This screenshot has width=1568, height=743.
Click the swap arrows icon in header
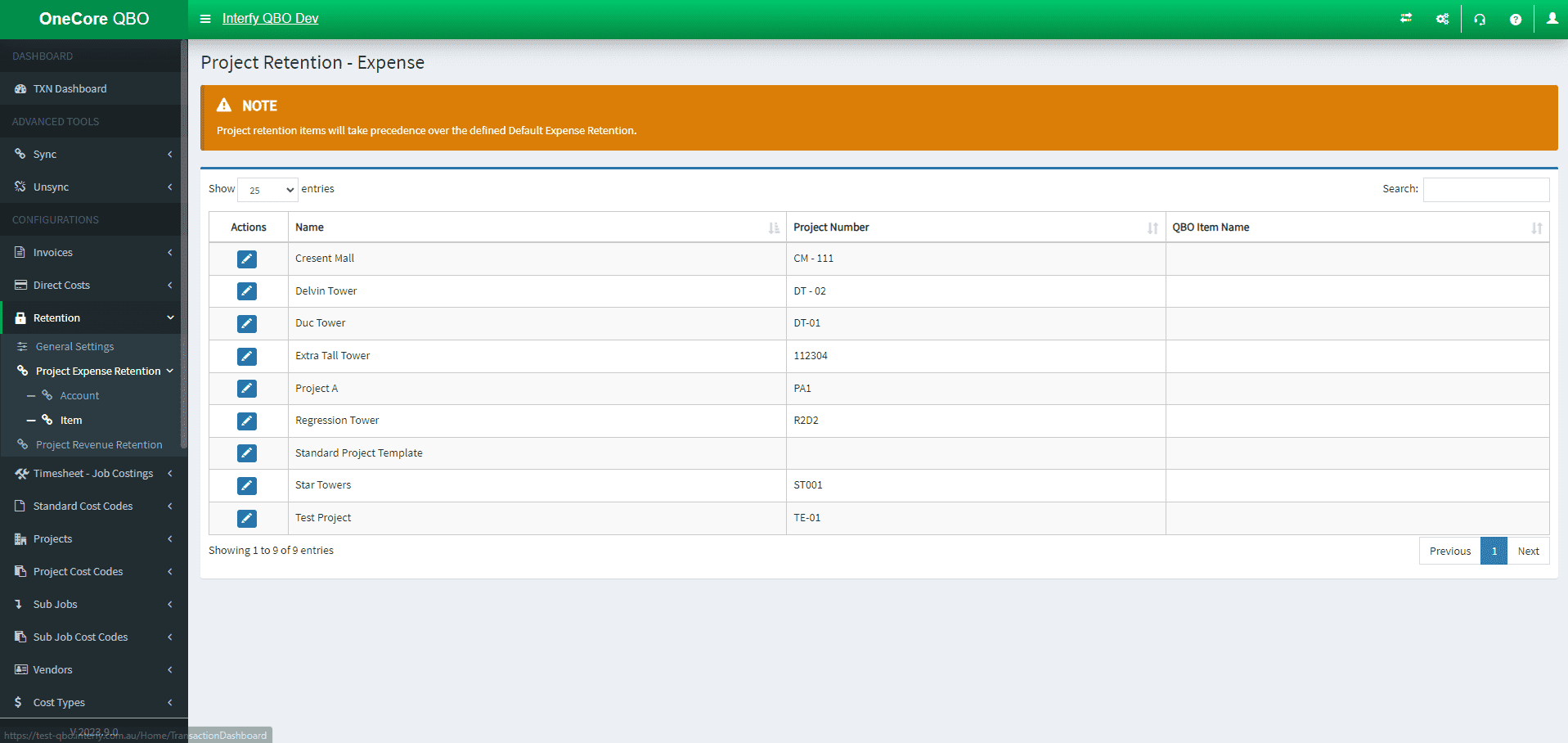[1406, 19]
